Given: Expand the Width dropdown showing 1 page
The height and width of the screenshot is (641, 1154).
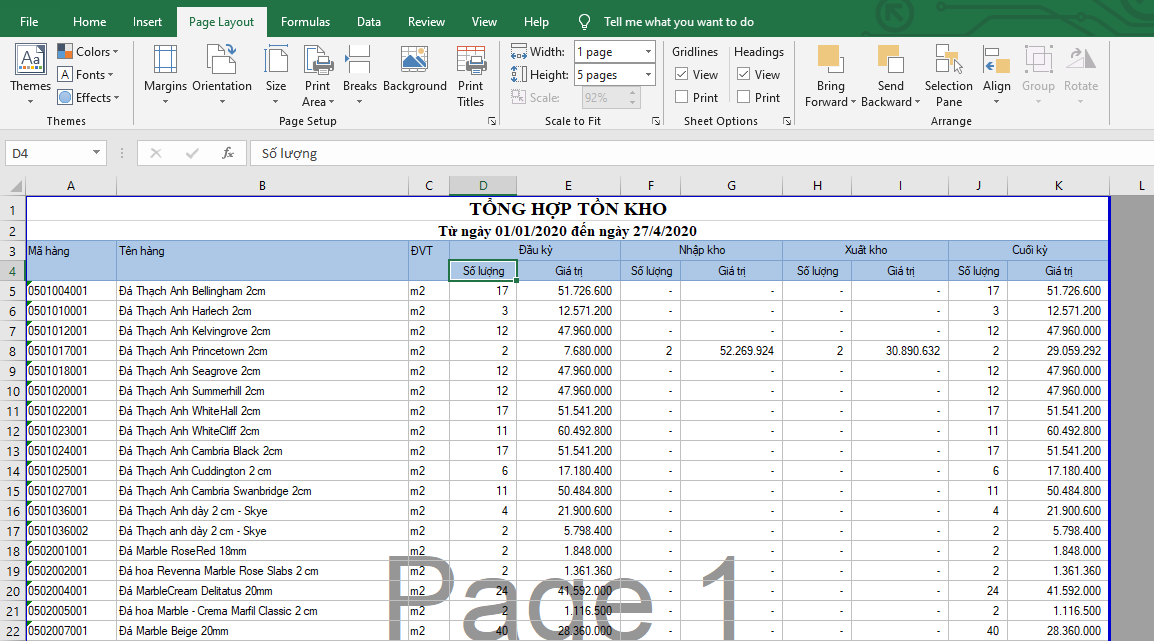Looking at the screenshot, I should (x=648, y=52).
